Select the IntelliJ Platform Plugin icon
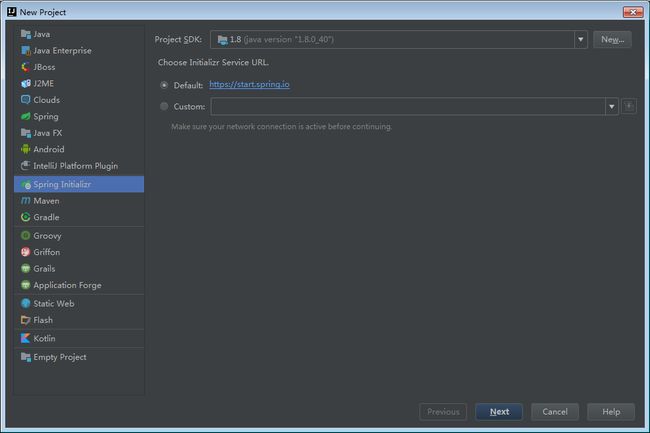The height and width of the screenshot is (433, 650). (26, 166)
